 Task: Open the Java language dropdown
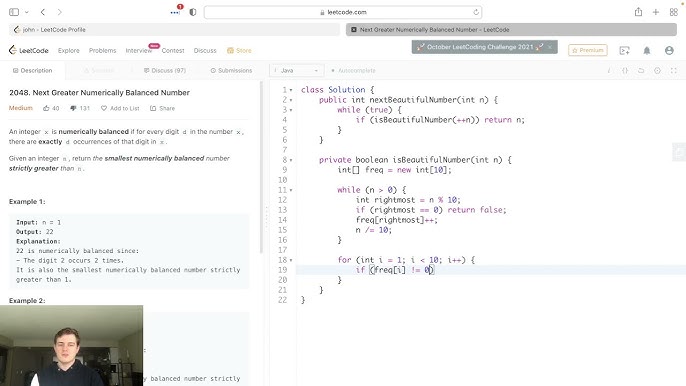click(x=296, y=70)
